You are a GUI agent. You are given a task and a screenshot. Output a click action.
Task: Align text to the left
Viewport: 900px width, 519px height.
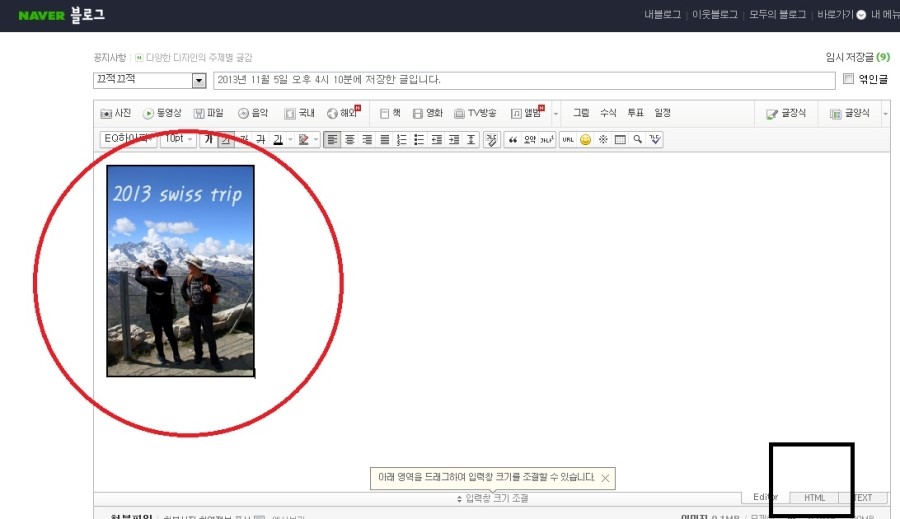(332, 140)
